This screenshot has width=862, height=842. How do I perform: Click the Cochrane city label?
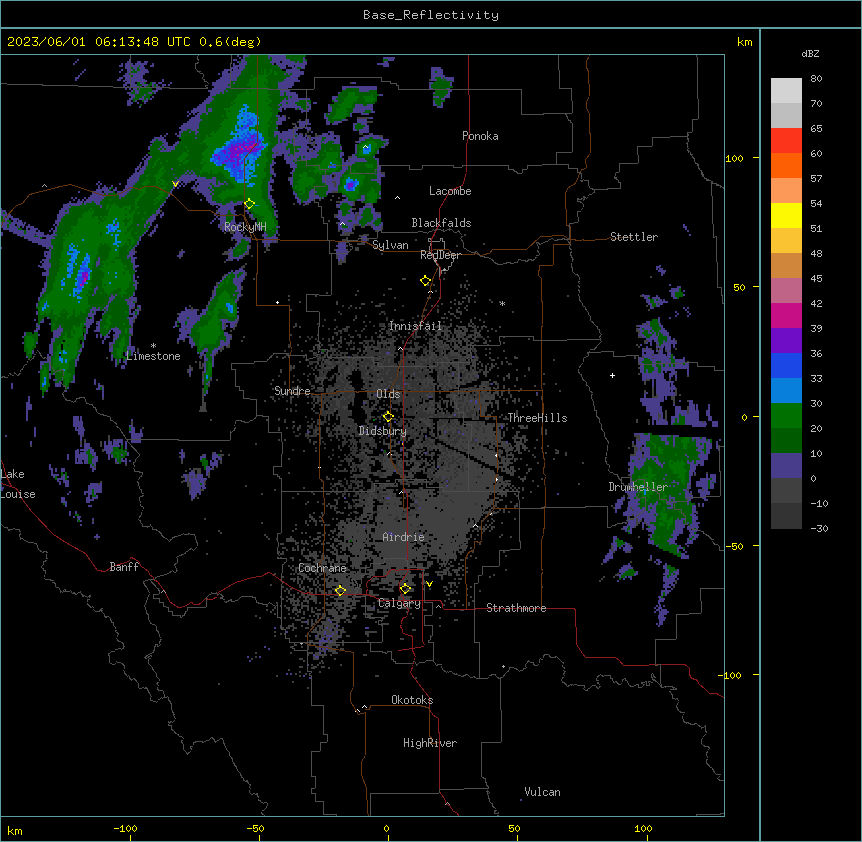coord(322,568)
